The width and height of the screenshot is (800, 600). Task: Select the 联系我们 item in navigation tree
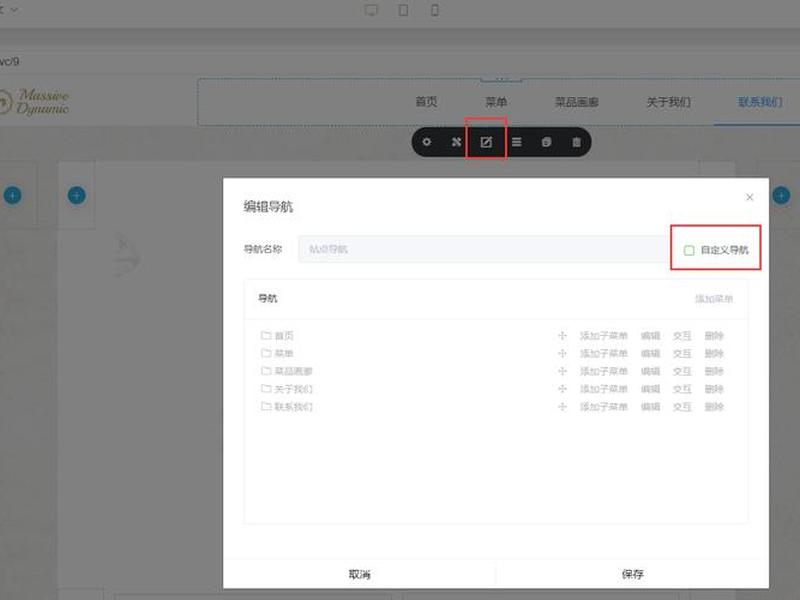point(293,407)
